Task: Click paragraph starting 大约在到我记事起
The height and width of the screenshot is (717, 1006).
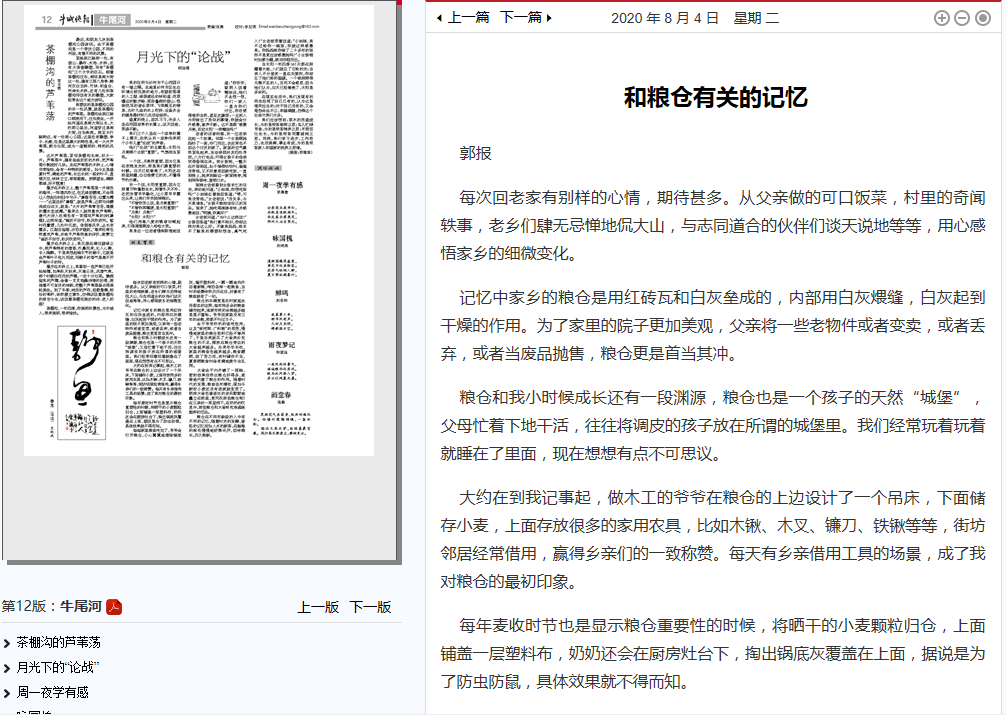Action: pos(713,540)
